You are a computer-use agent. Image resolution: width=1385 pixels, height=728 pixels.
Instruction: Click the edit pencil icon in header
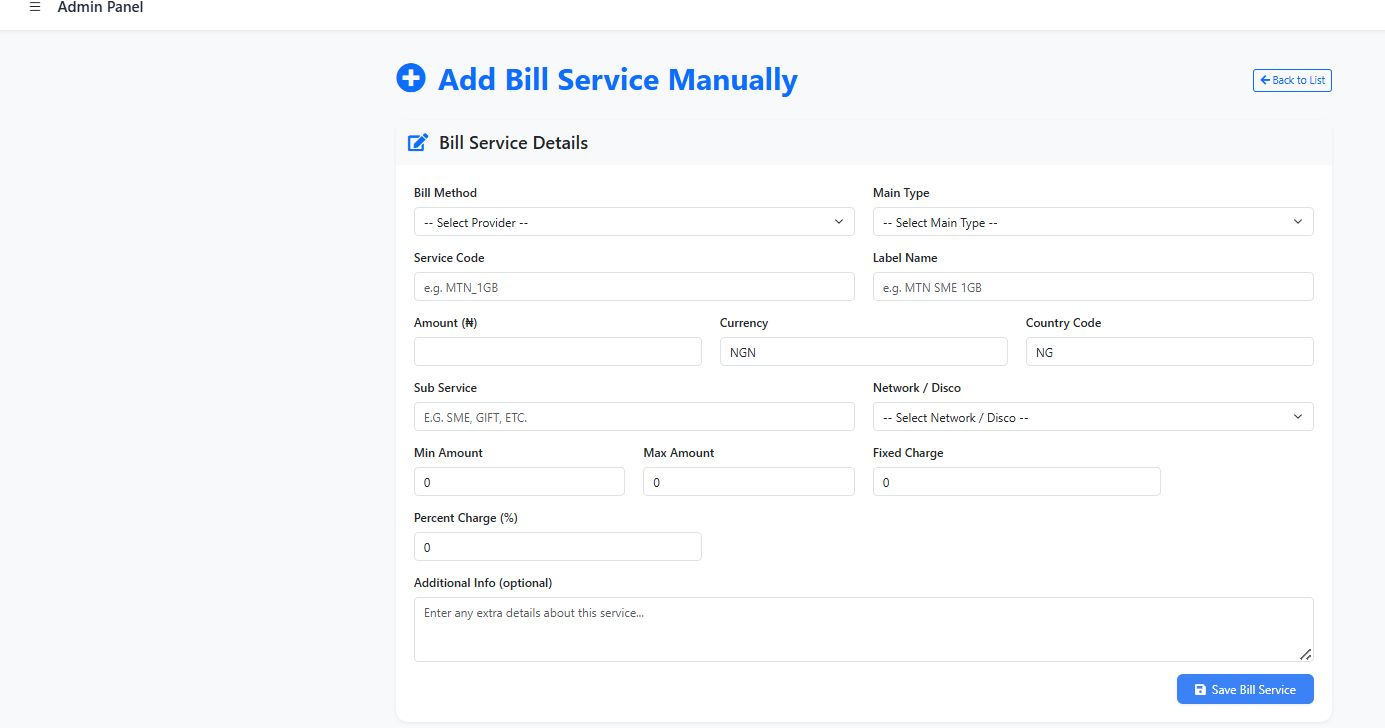pyautogui.click(x=418, y=143)
